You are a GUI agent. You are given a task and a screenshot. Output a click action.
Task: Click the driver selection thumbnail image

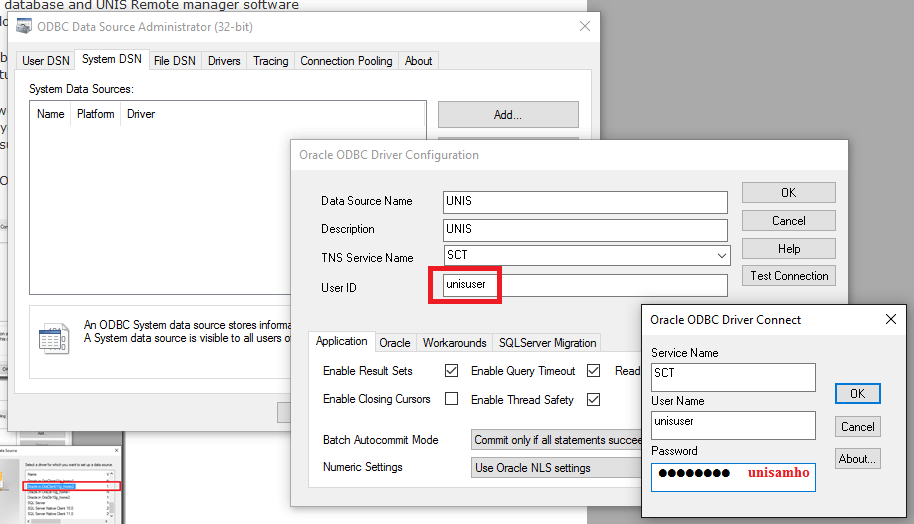[x=61, y=485]
